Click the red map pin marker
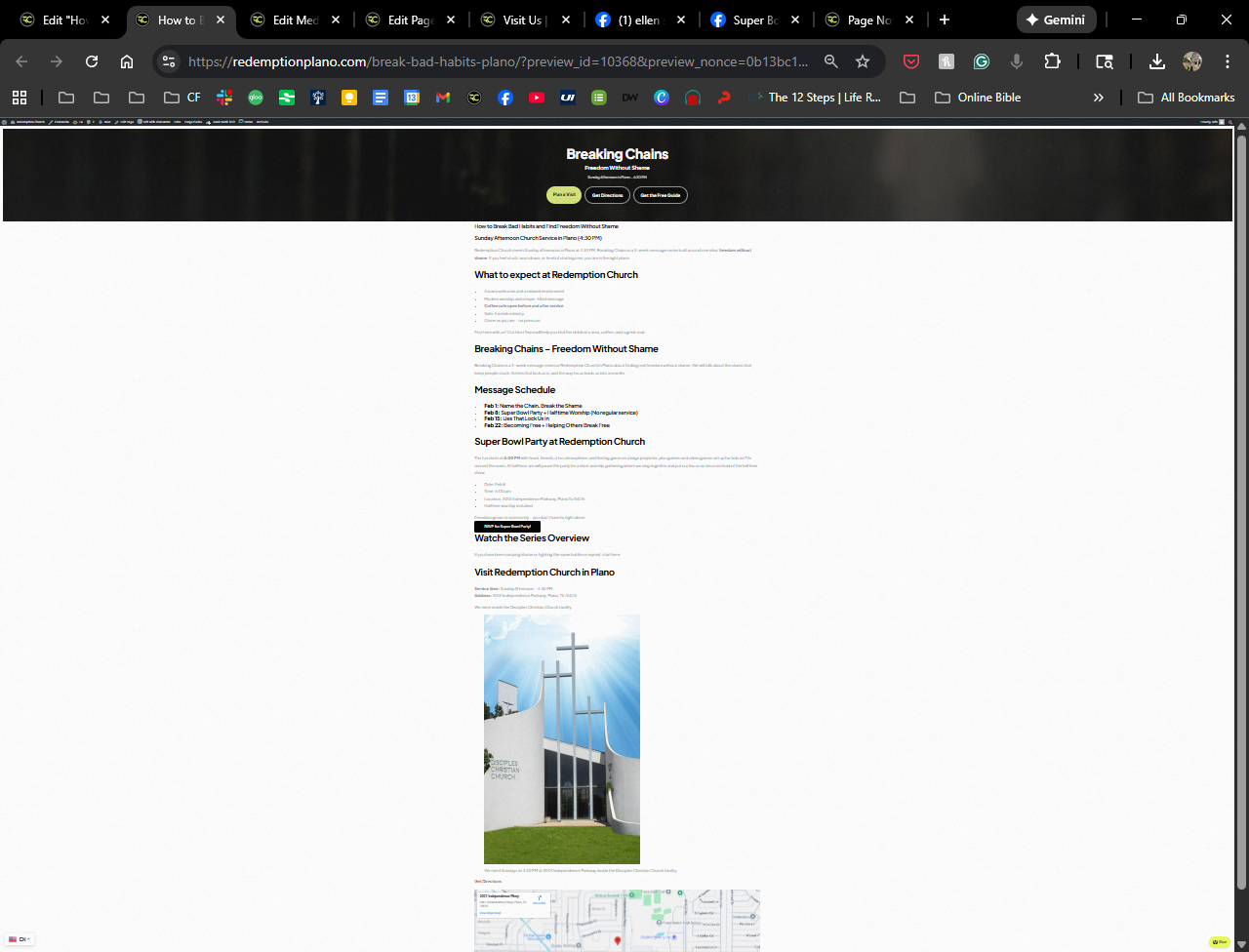1249x952 pixels. (617, 941)
